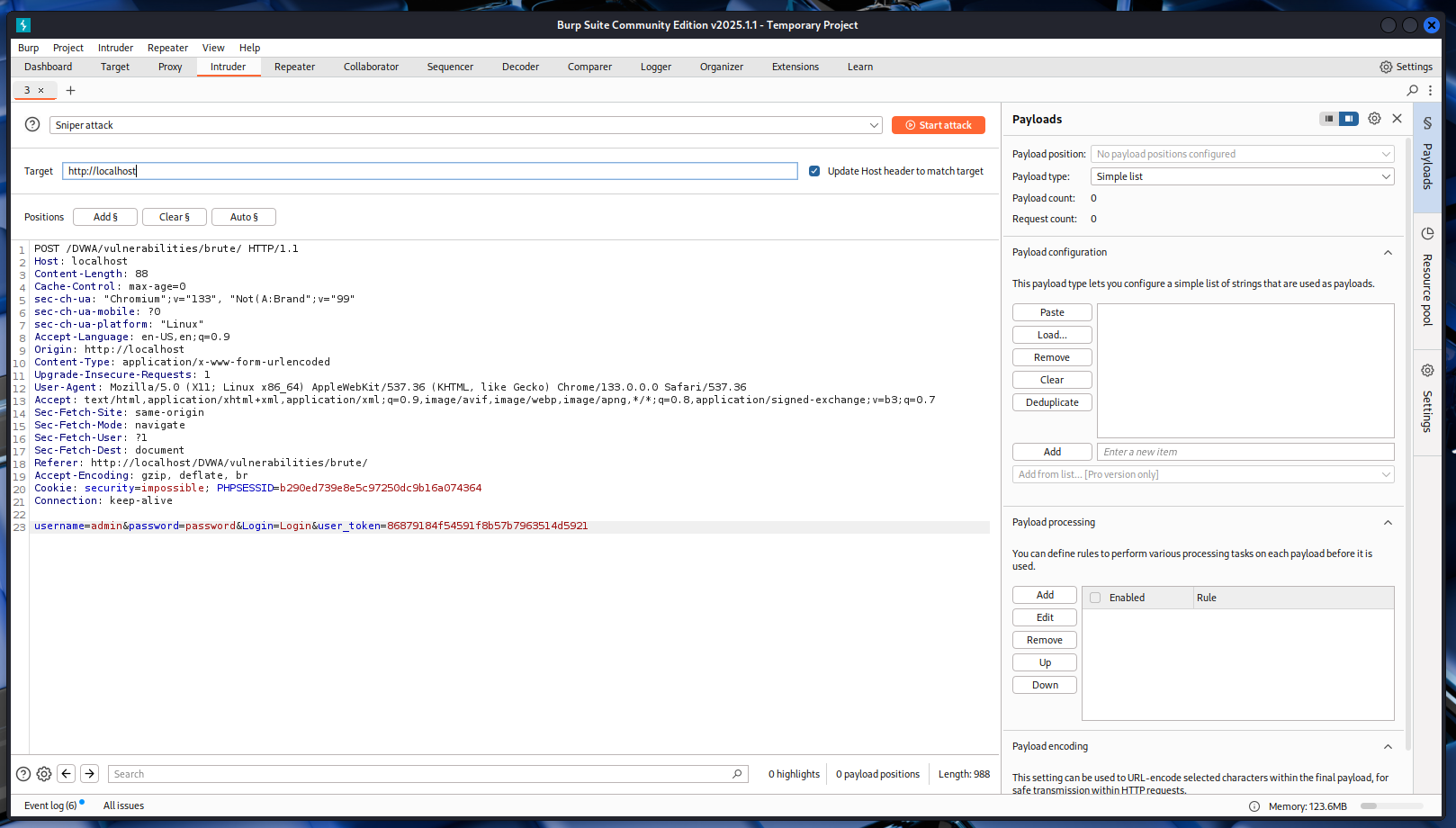1456x828 pixels.
Task: Click the memory info icon in status bar
Action: click(1254, 806)
